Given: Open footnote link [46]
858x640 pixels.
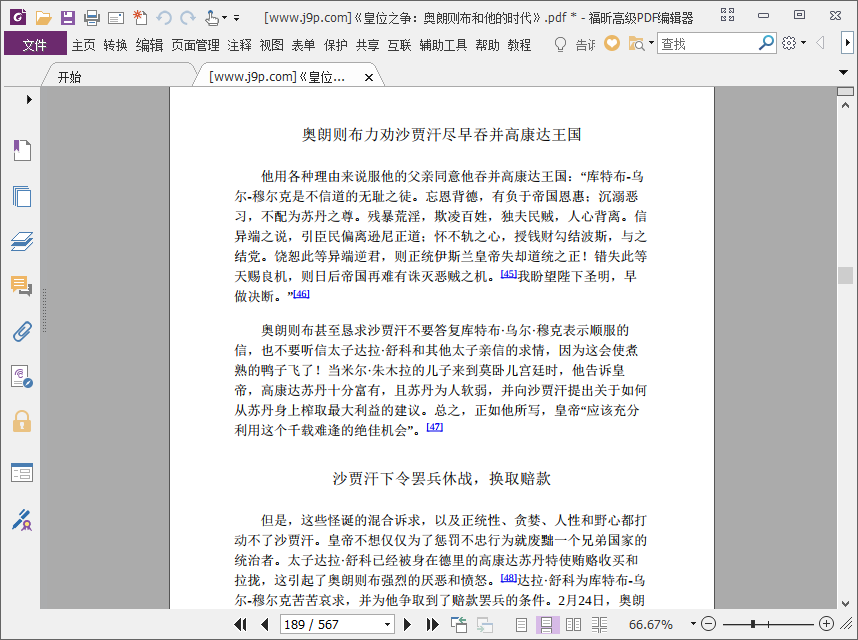Looking at the screenshot, I should coord(302,294).
